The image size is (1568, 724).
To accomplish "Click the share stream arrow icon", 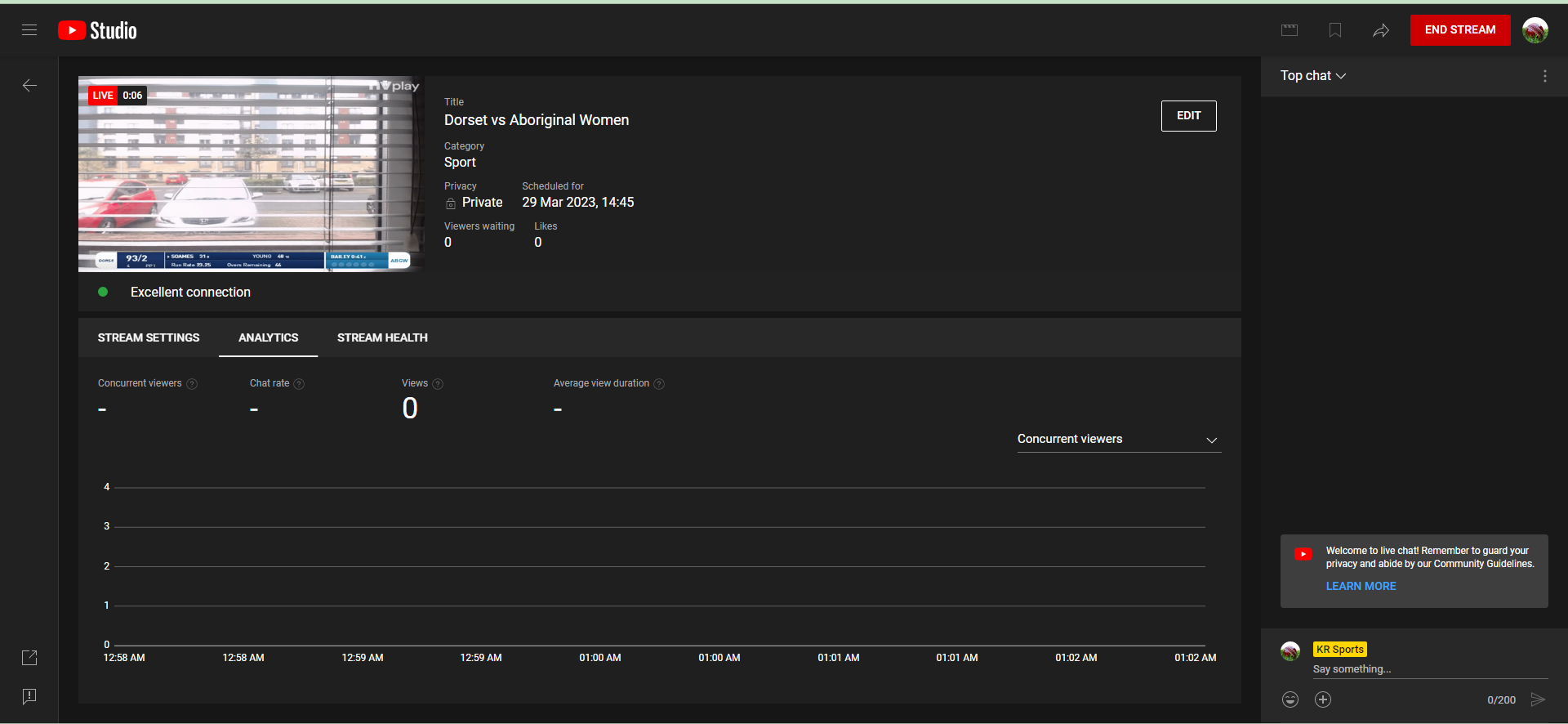I will (x=1381, y=30).
